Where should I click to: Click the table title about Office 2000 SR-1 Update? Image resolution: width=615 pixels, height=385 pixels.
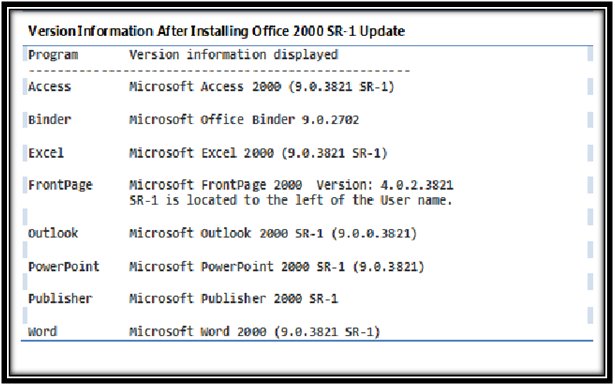[217, 31]
